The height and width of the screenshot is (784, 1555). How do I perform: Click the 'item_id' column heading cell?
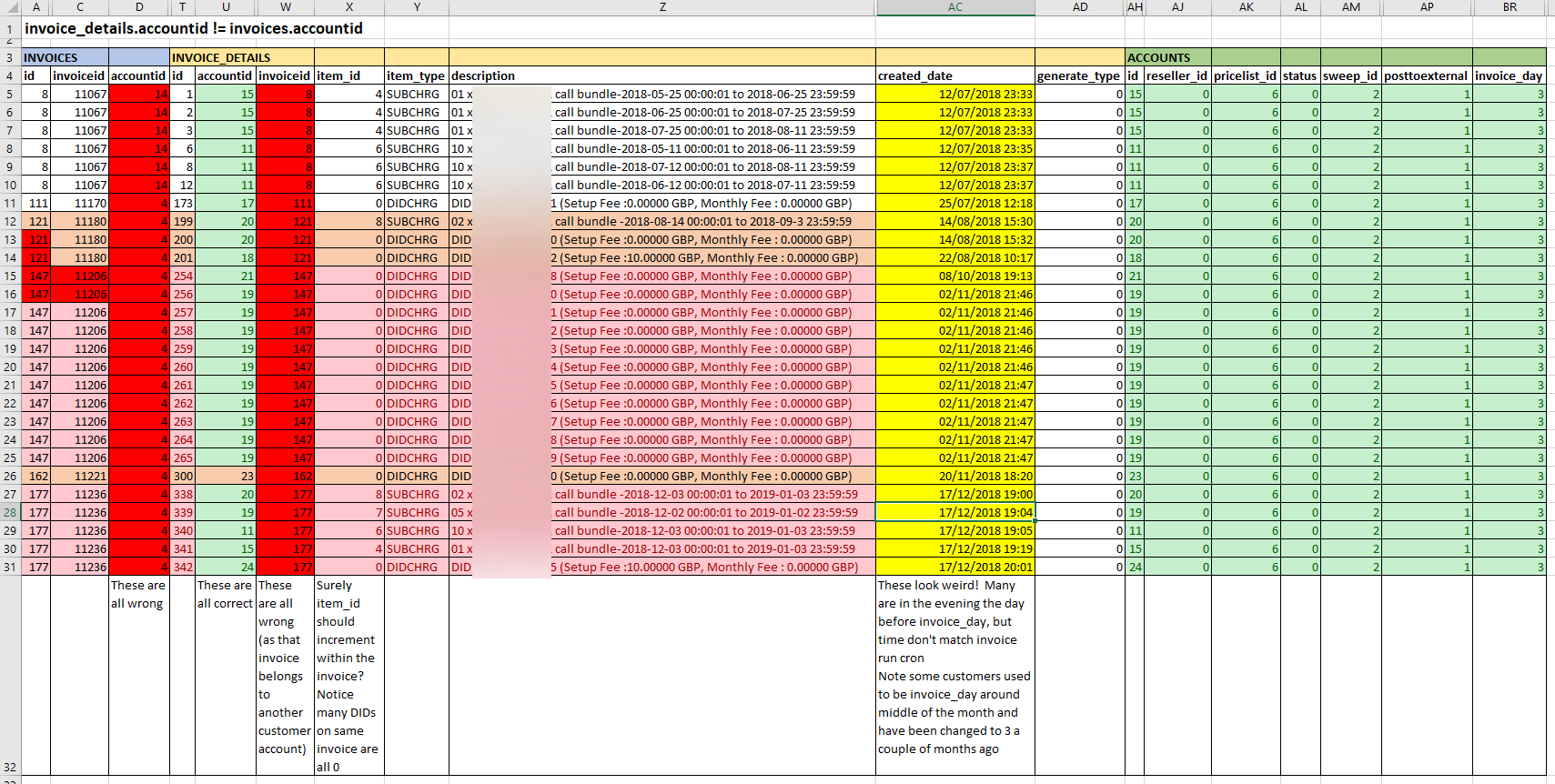coord(349,75)
